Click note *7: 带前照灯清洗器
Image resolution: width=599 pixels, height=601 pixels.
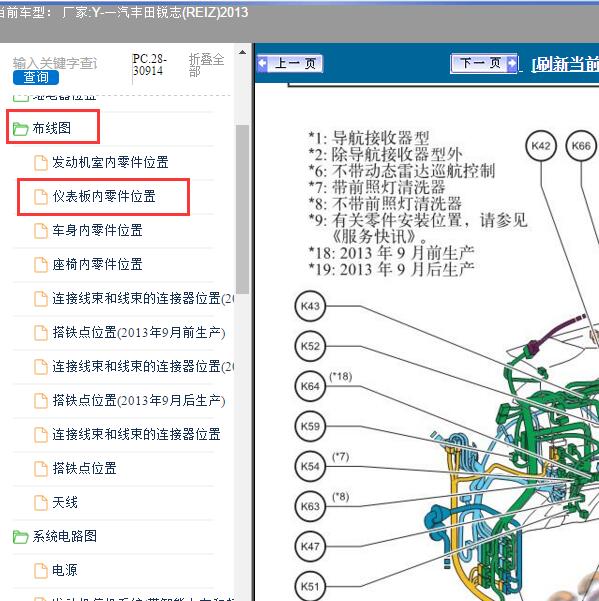[377, 187]
